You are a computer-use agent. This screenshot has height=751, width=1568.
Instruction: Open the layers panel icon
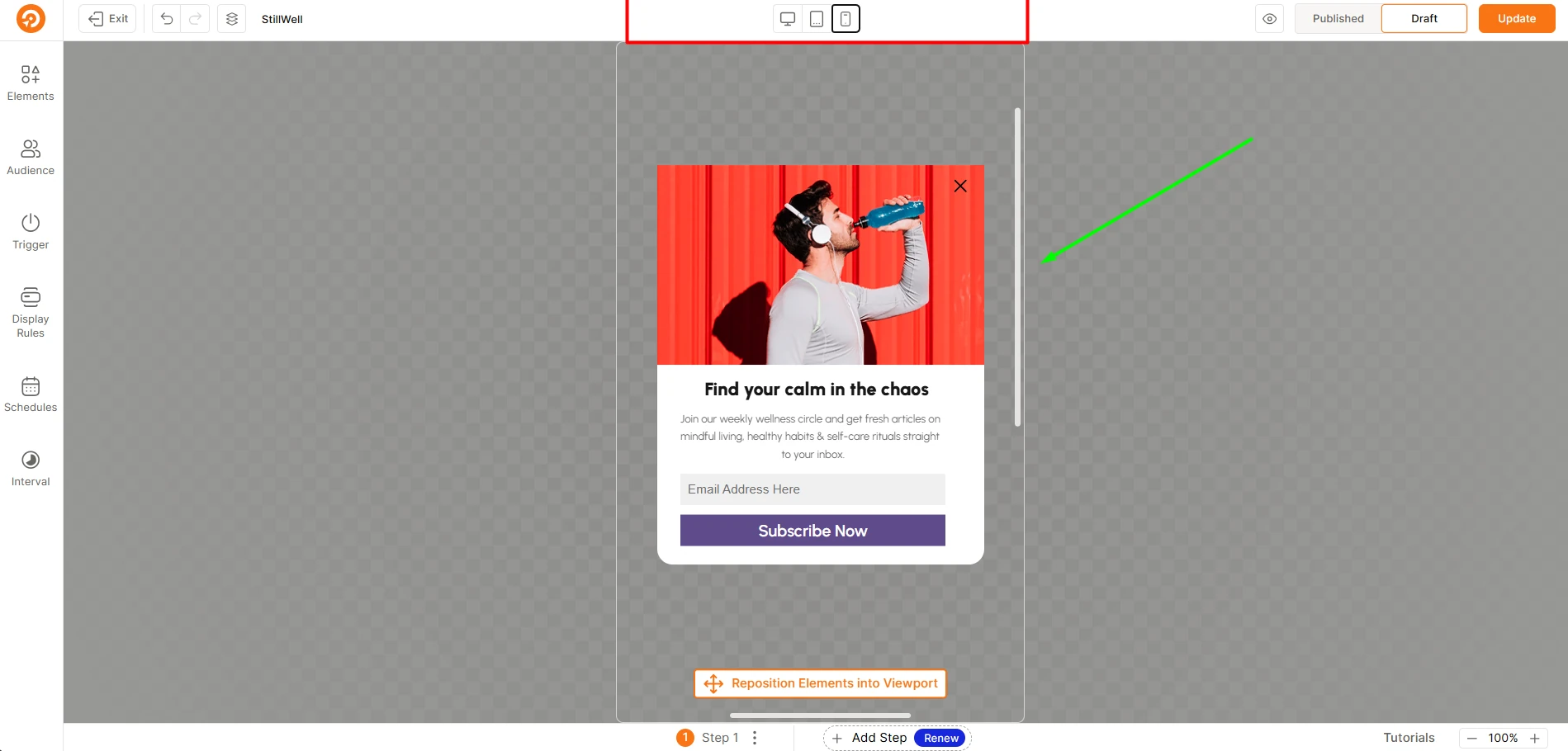(232, 18)
